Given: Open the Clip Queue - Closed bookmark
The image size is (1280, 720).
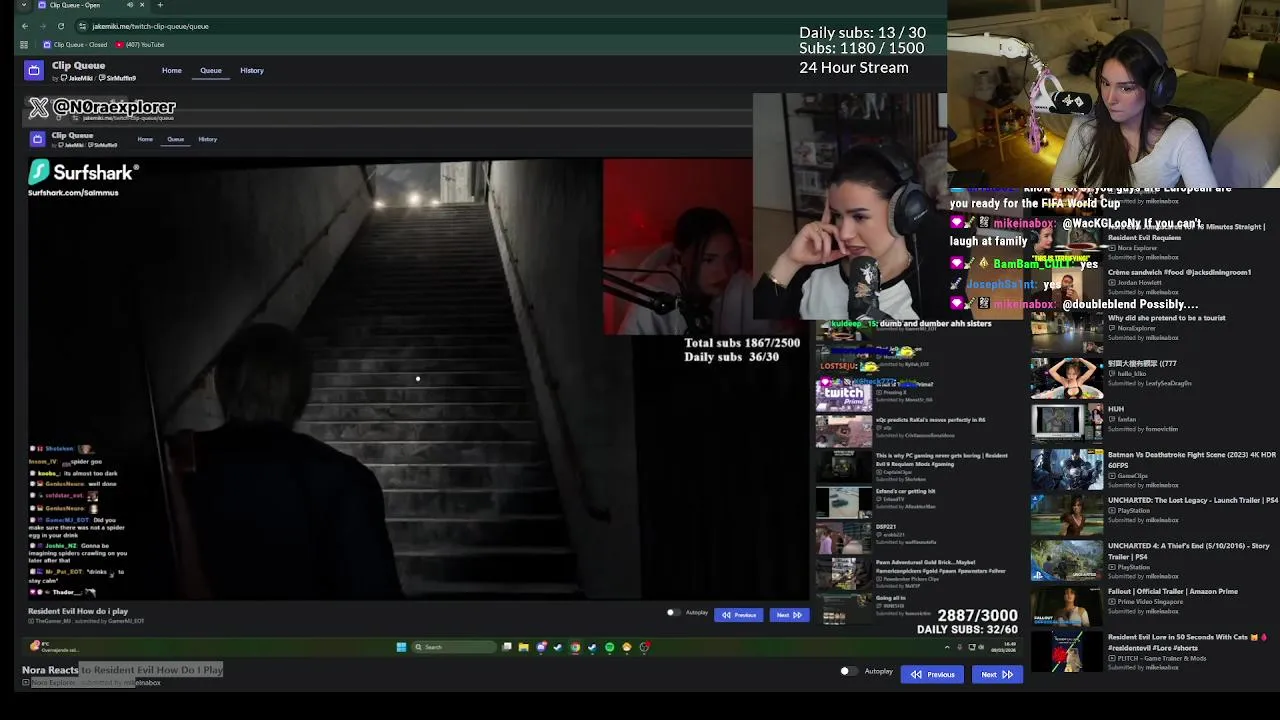Looking at the screenshot, I should (x=75, y=45).
